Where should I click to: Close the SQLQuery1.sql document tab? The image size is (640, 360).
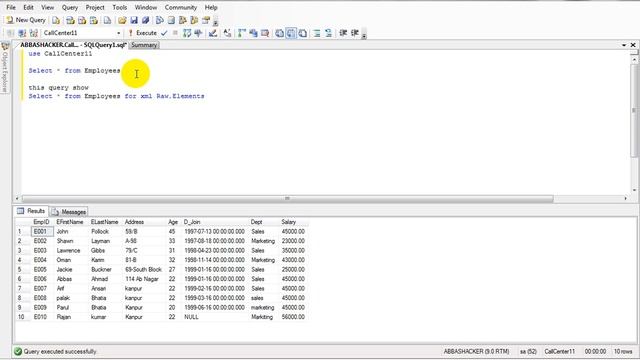click(633, 45)
